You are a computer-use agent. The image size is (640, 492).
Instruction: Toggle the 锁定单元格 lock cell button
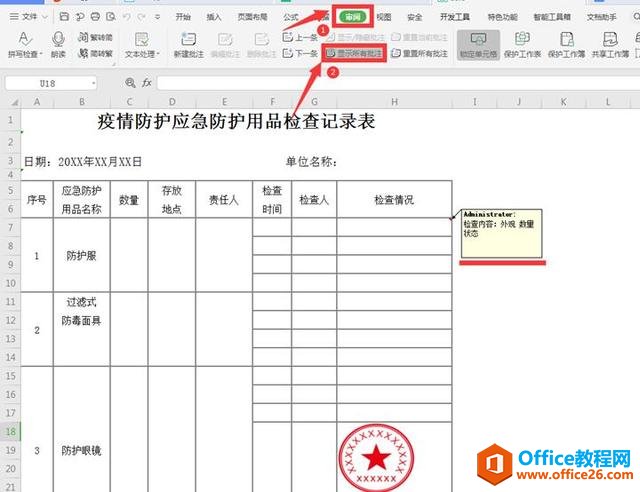(478, 45)
